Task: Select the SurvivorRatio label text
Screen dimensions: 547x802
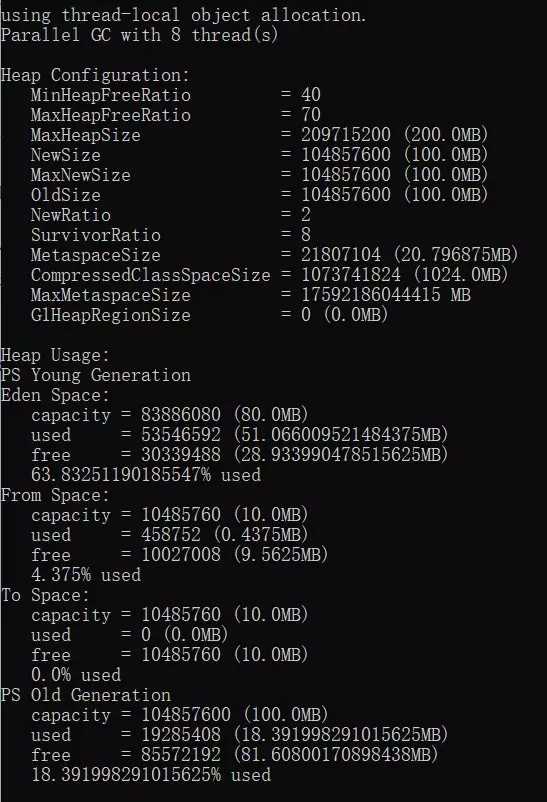Action: click(96, 235)
